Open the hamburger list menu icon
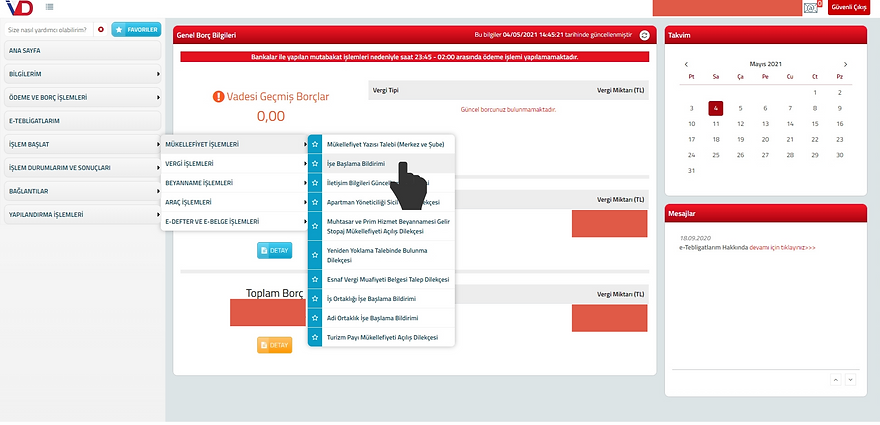This screenshot has width=880, height=425. pos(50,7)
